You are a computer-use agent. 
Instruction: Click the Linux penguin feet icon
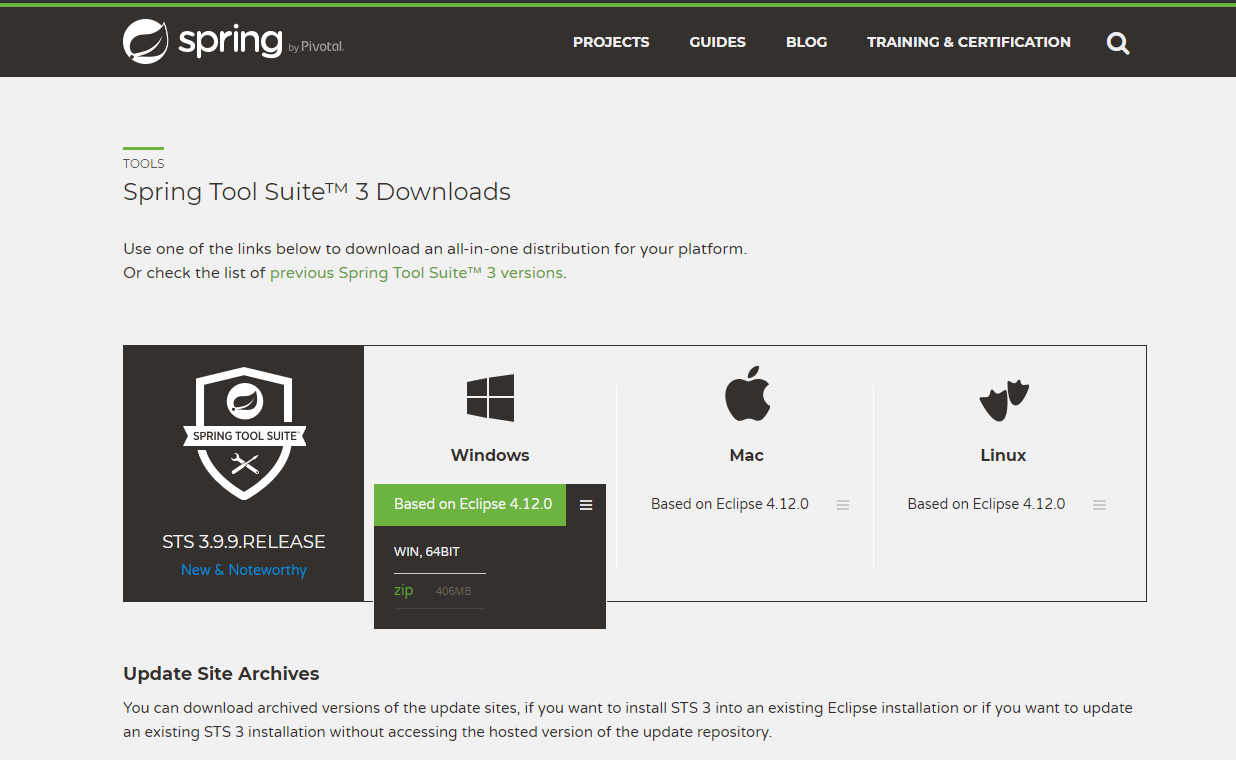[1004, 400]
